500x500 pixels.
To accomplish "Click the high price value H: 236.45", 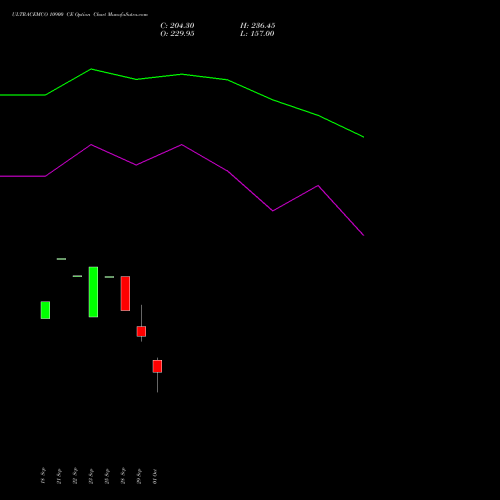I will point(258,26).
